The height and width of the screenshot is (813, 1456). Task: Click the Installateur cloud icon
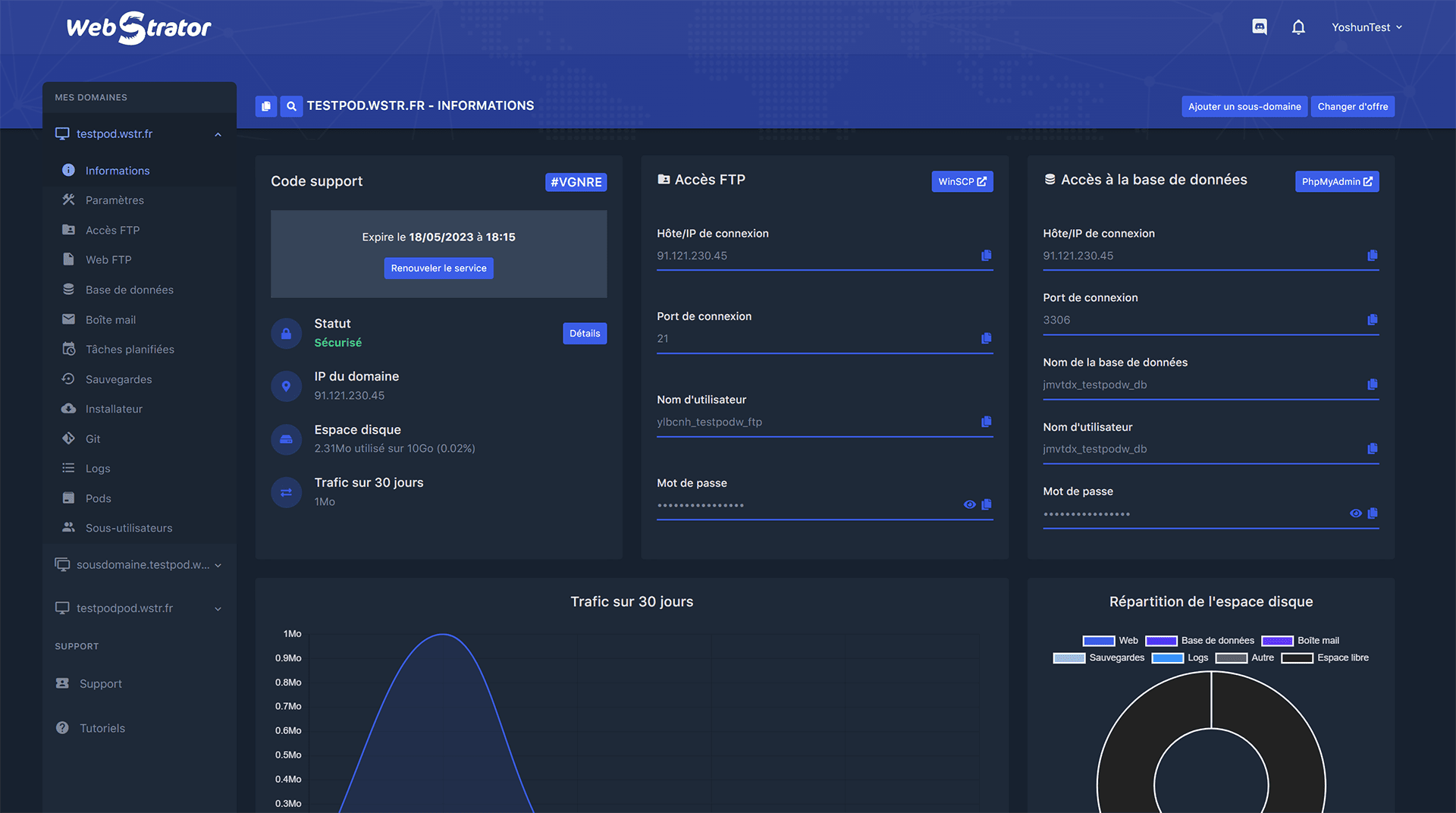pos(68,409)
